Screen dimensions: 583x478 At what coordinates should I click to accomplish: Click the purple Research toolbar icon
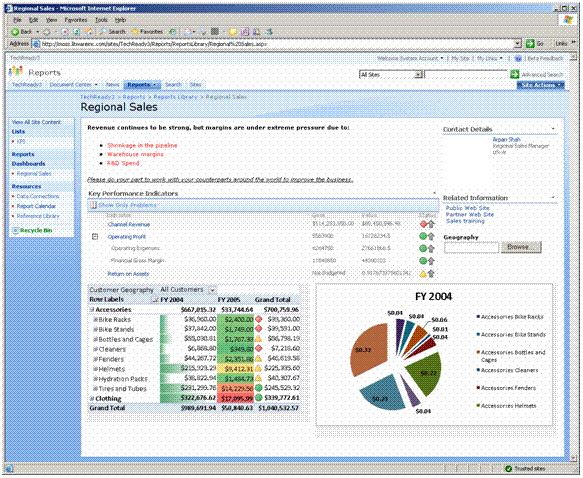coord(245,32)
